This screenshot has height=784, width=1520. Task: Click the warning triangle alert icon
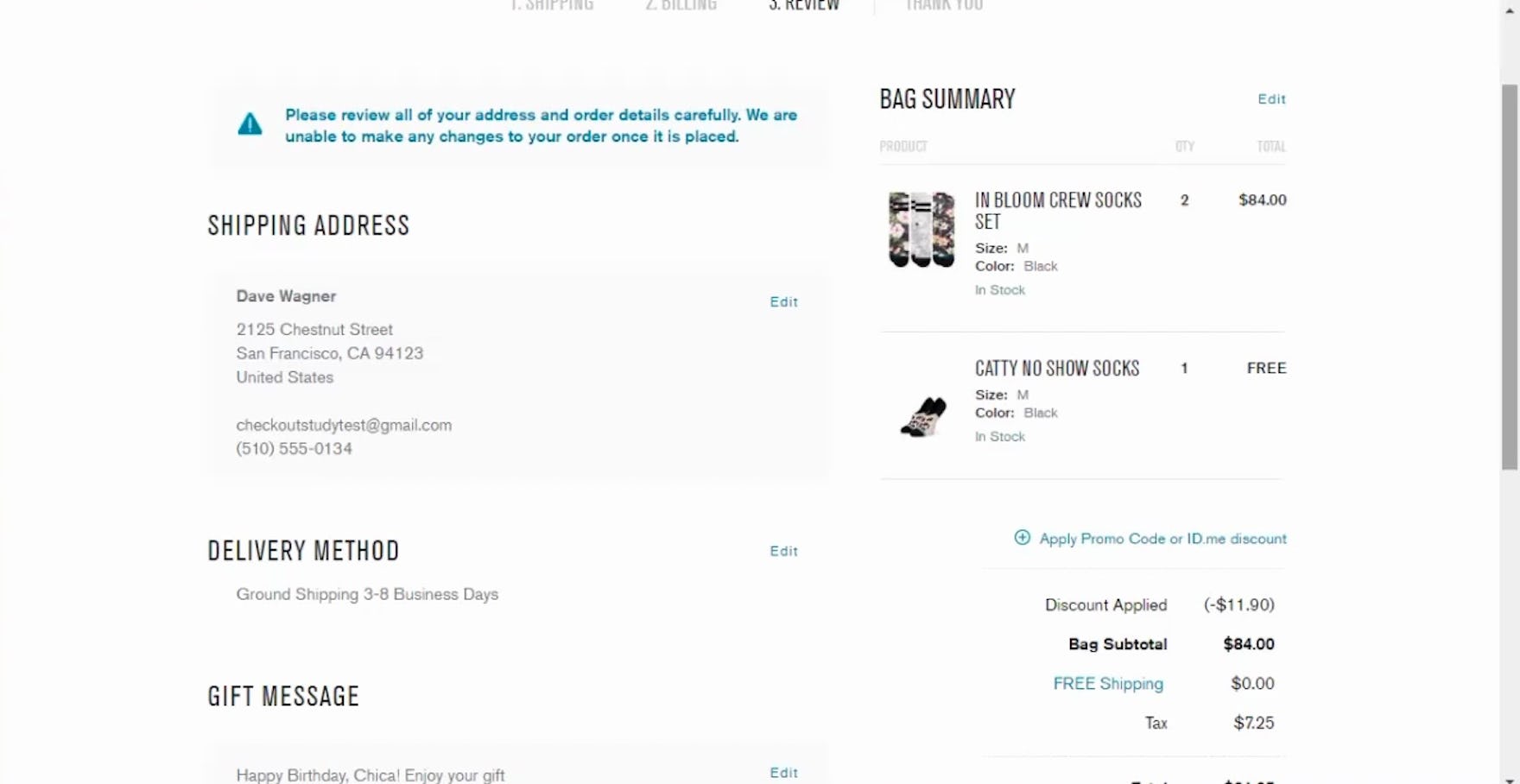250,124
